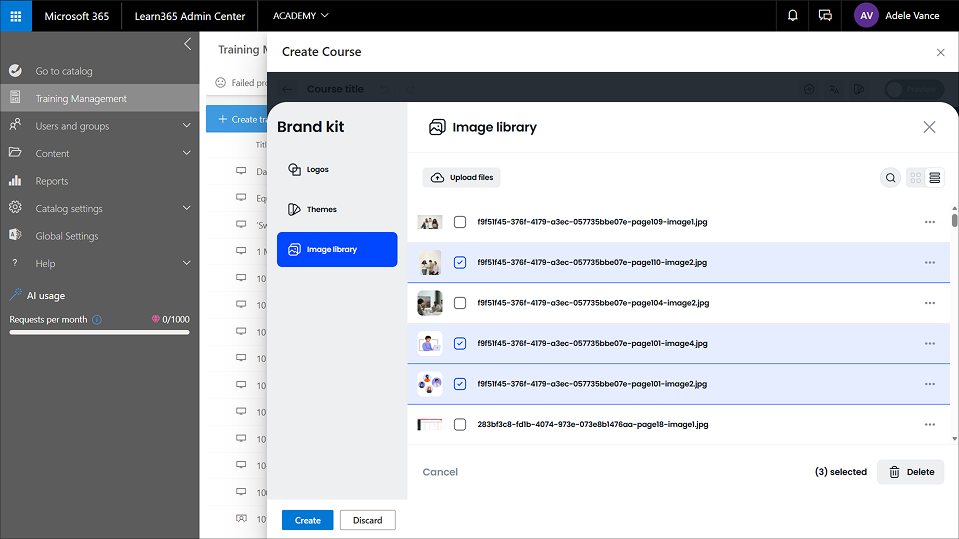
Task: Switch to list view in Image library
Action: [935, 178]
